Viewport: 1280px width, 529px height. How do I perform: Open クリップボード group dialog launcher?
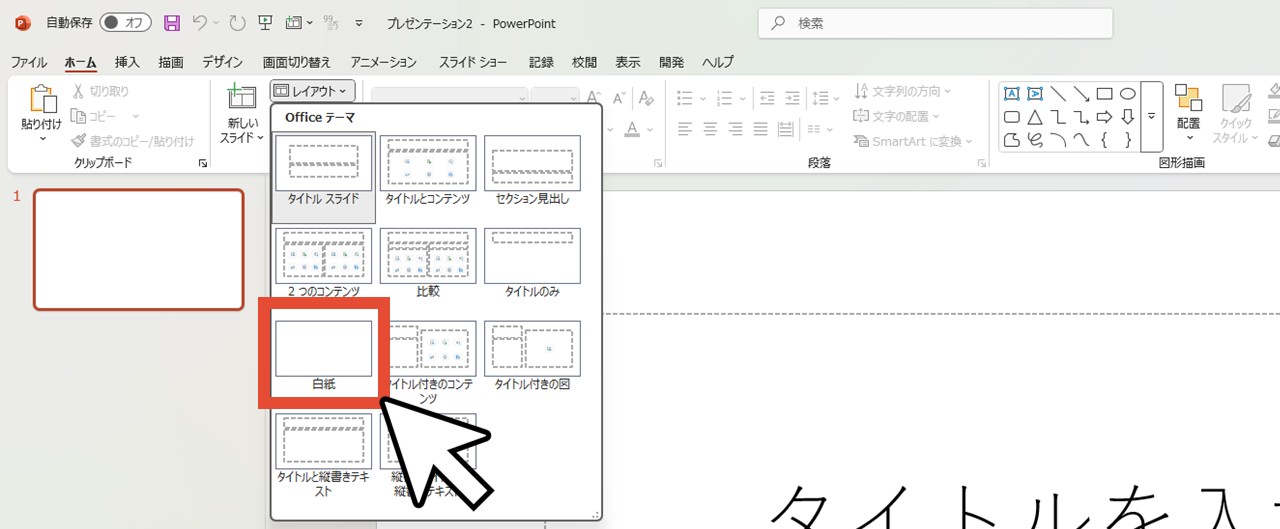pyautogui.click(x=203, y=163)
